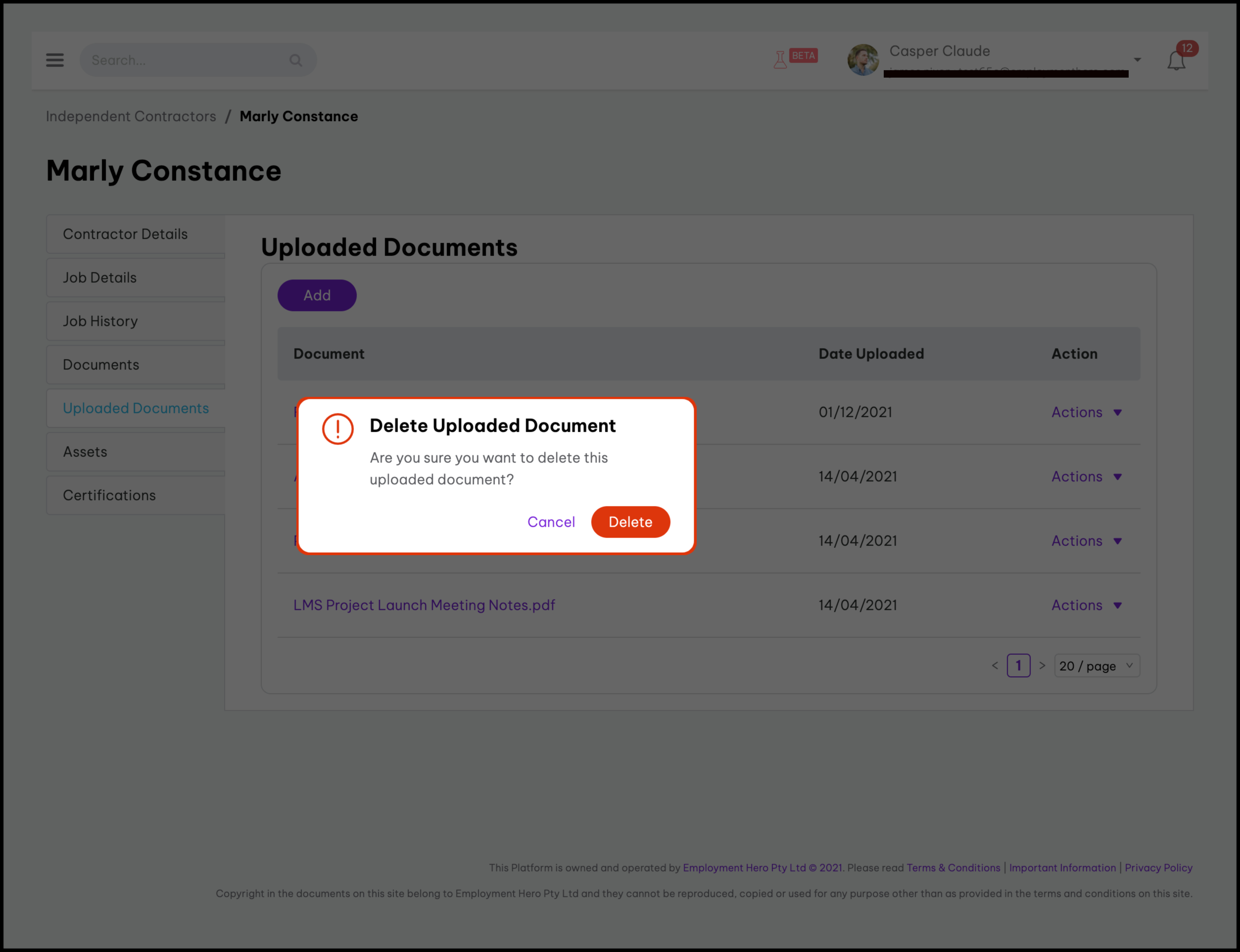Open Actions dropdown for LMS Project notes

pyautogui.click(x=1086, y=605)
